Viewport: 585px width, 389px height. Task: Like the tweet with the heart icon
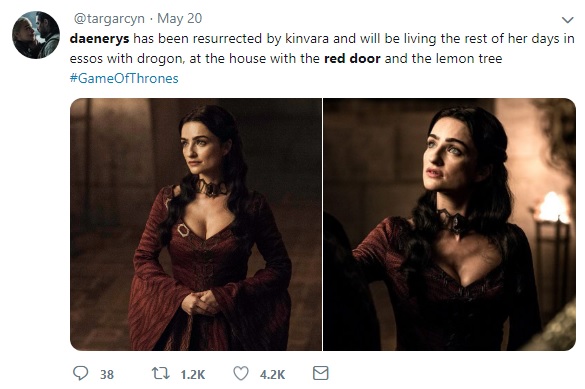point(241,373)
